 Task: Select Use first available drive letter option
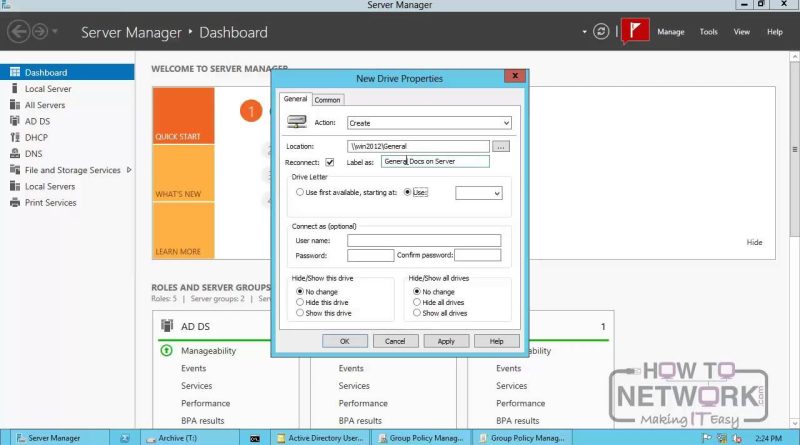tap(299, 192)
